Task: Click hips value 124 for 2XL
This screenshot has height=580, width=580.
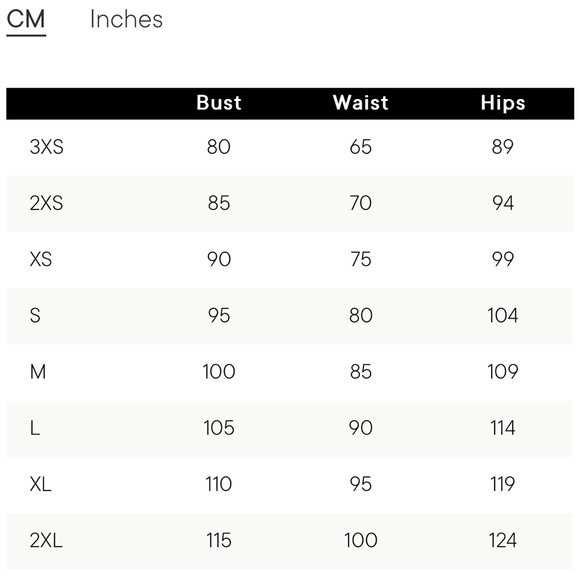Action: tap(503, 540)
